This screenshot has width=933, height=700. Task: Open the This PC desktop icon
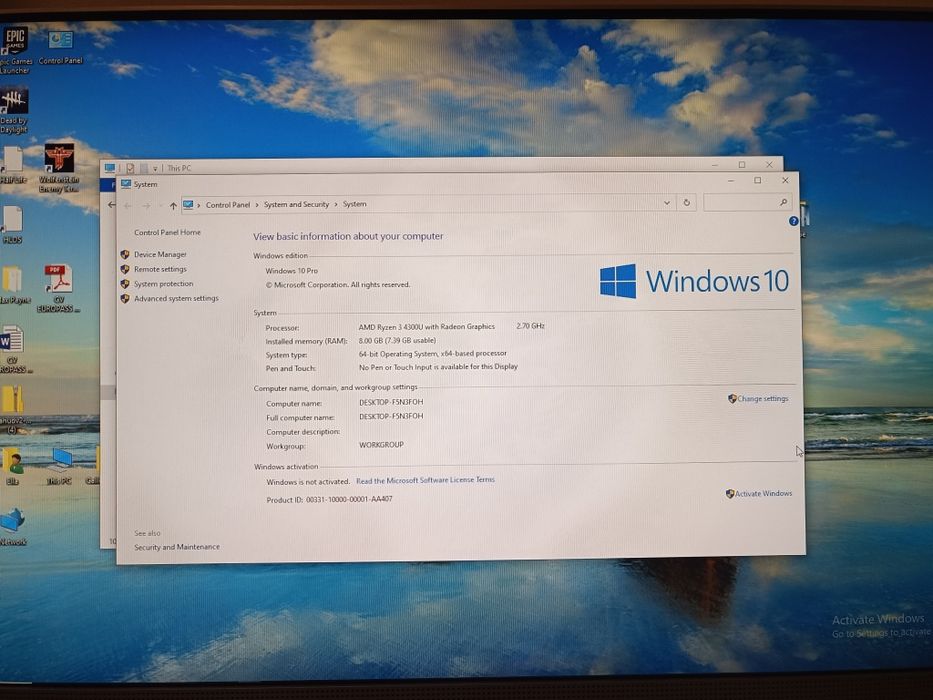[x=60, y=467]
